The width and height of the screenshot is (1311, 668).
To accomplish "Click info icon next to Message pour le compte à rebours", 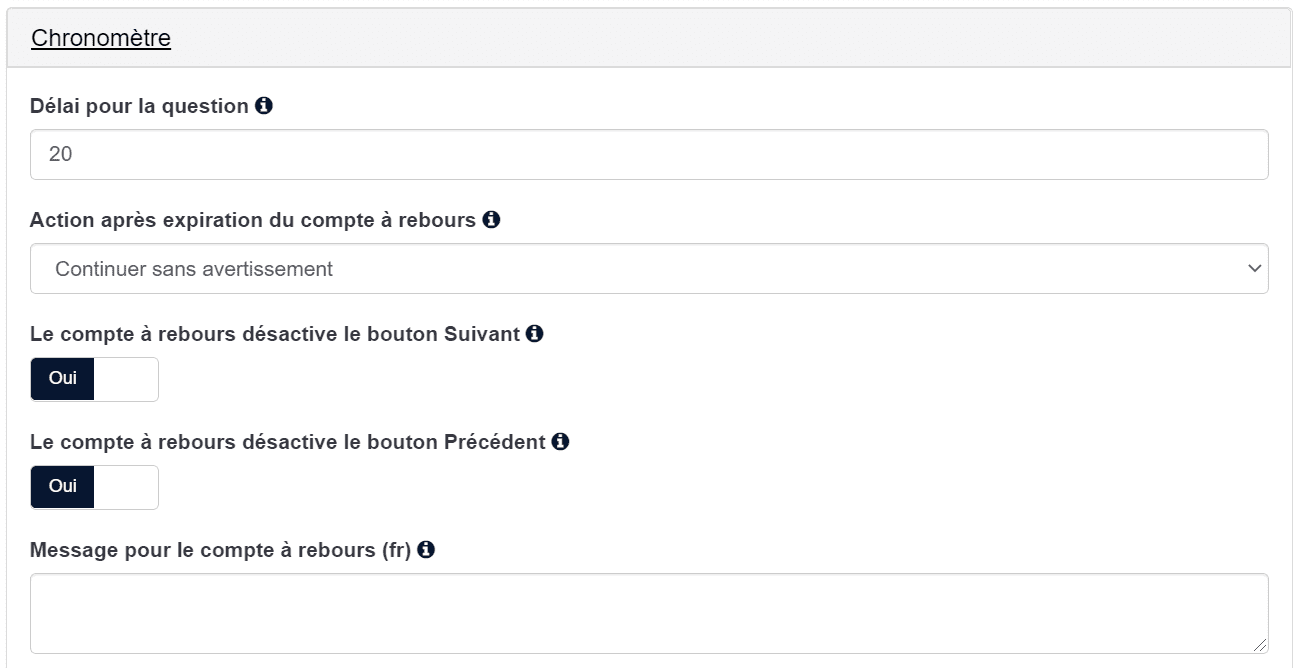I will pos(426,549).
